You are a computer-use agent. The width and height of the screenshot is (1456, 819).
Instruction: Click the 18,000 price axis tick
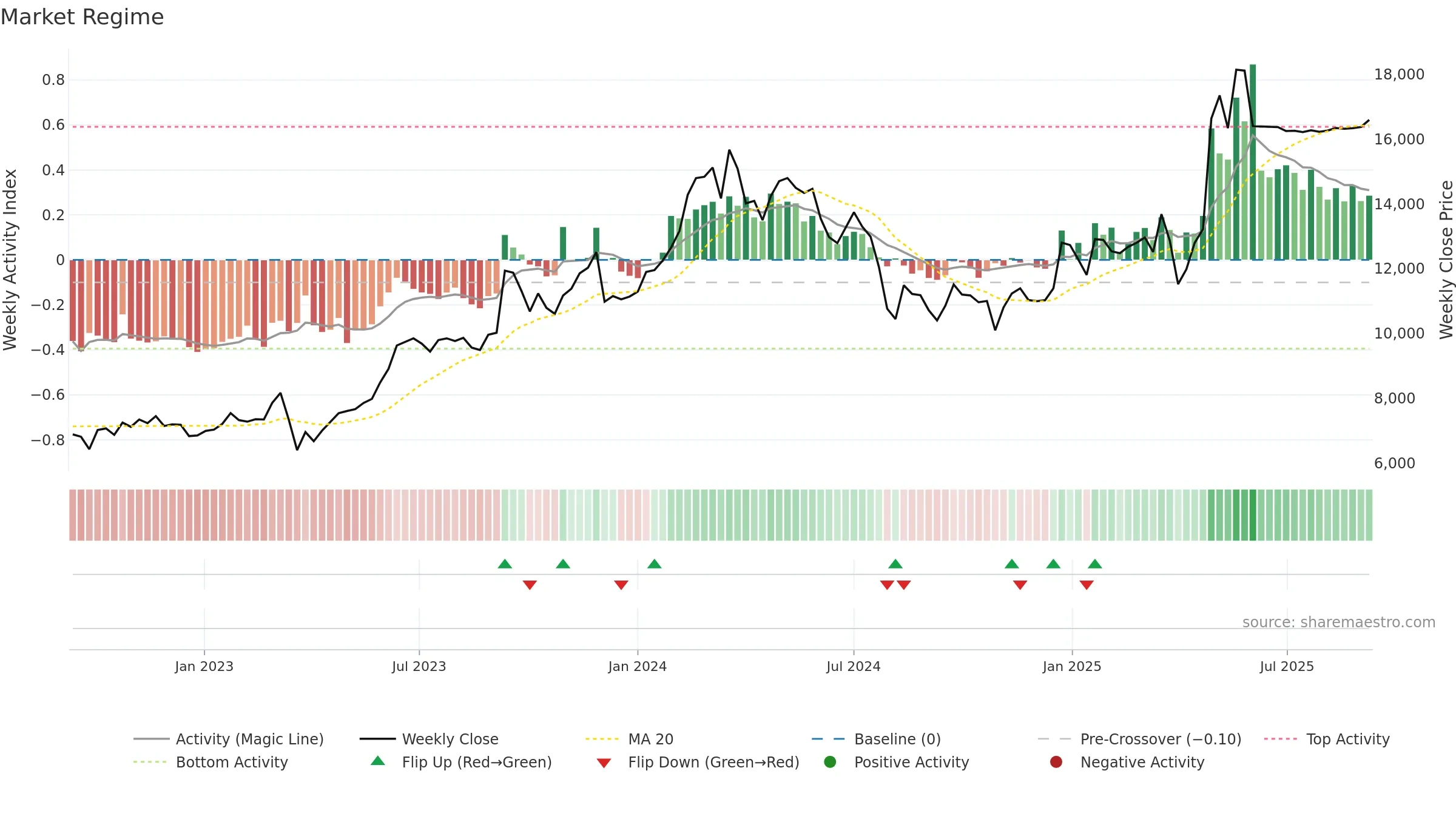tap(1399, 75)
